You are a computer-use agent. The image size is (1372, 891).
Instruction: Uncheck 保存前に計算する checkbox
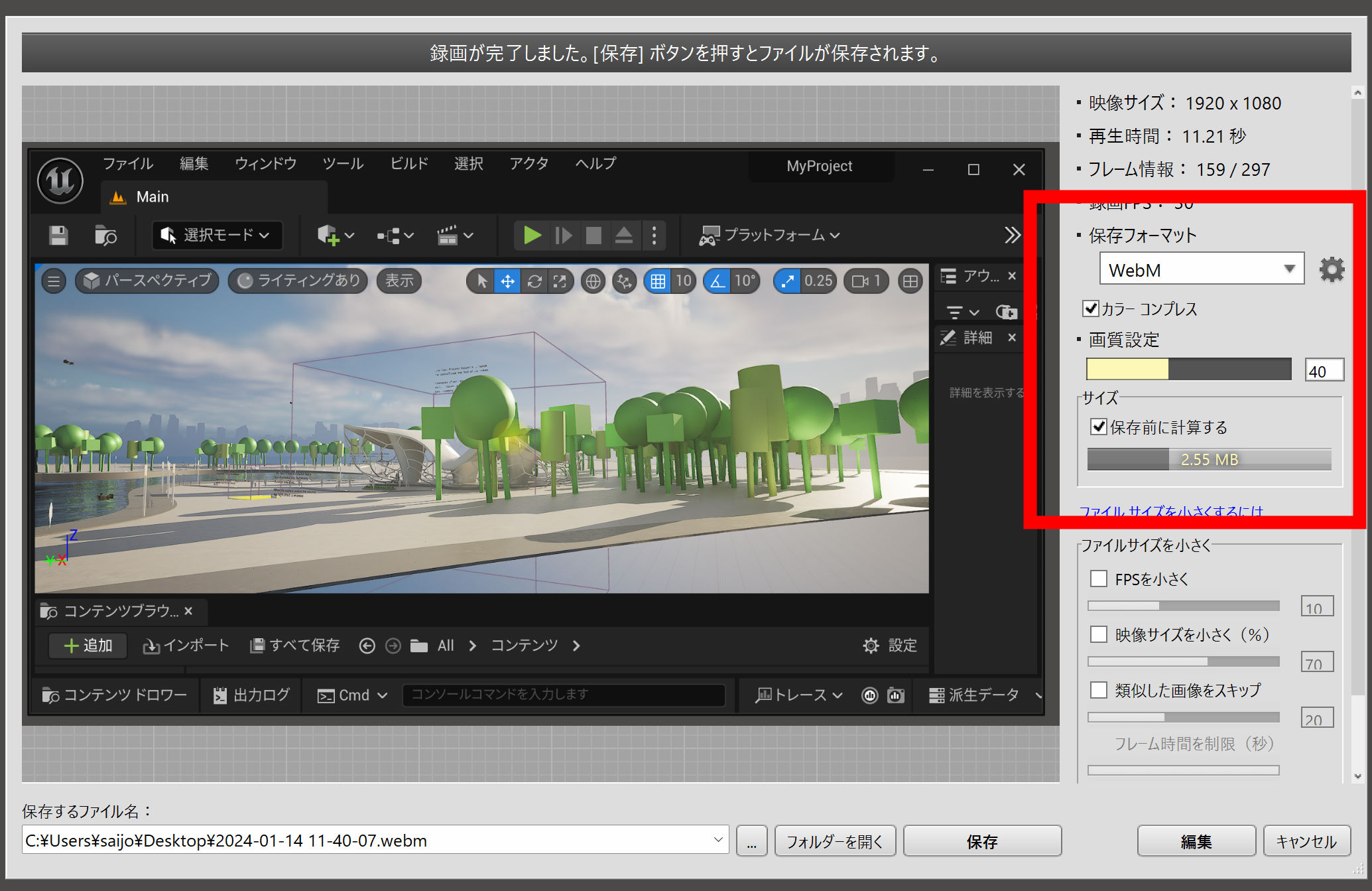click(x=1099, y=427)
